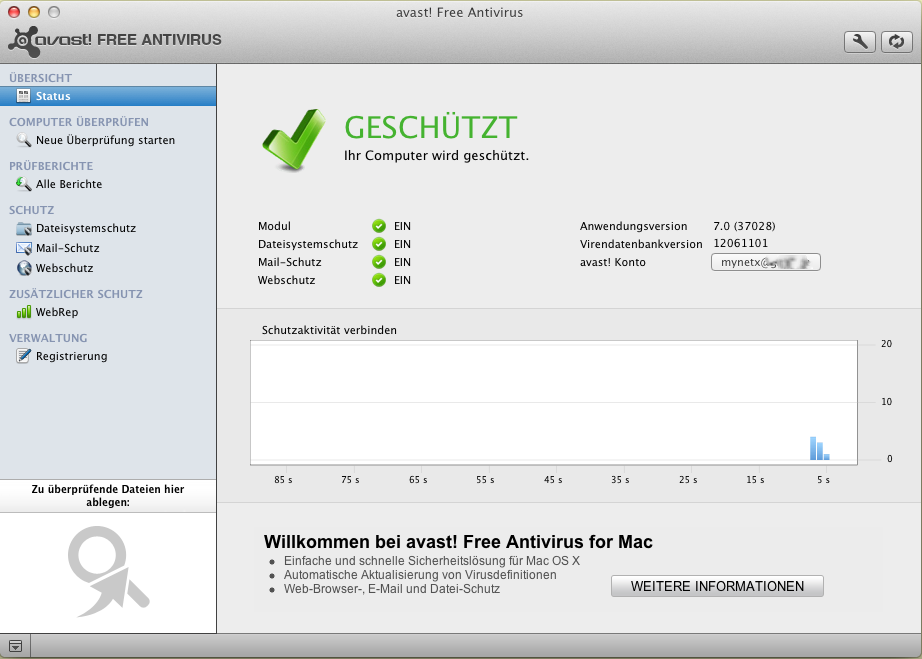Click the Mail-Schutz envelope icon
The width and height of the screenshot is (922, 659).
pos(24,248)
